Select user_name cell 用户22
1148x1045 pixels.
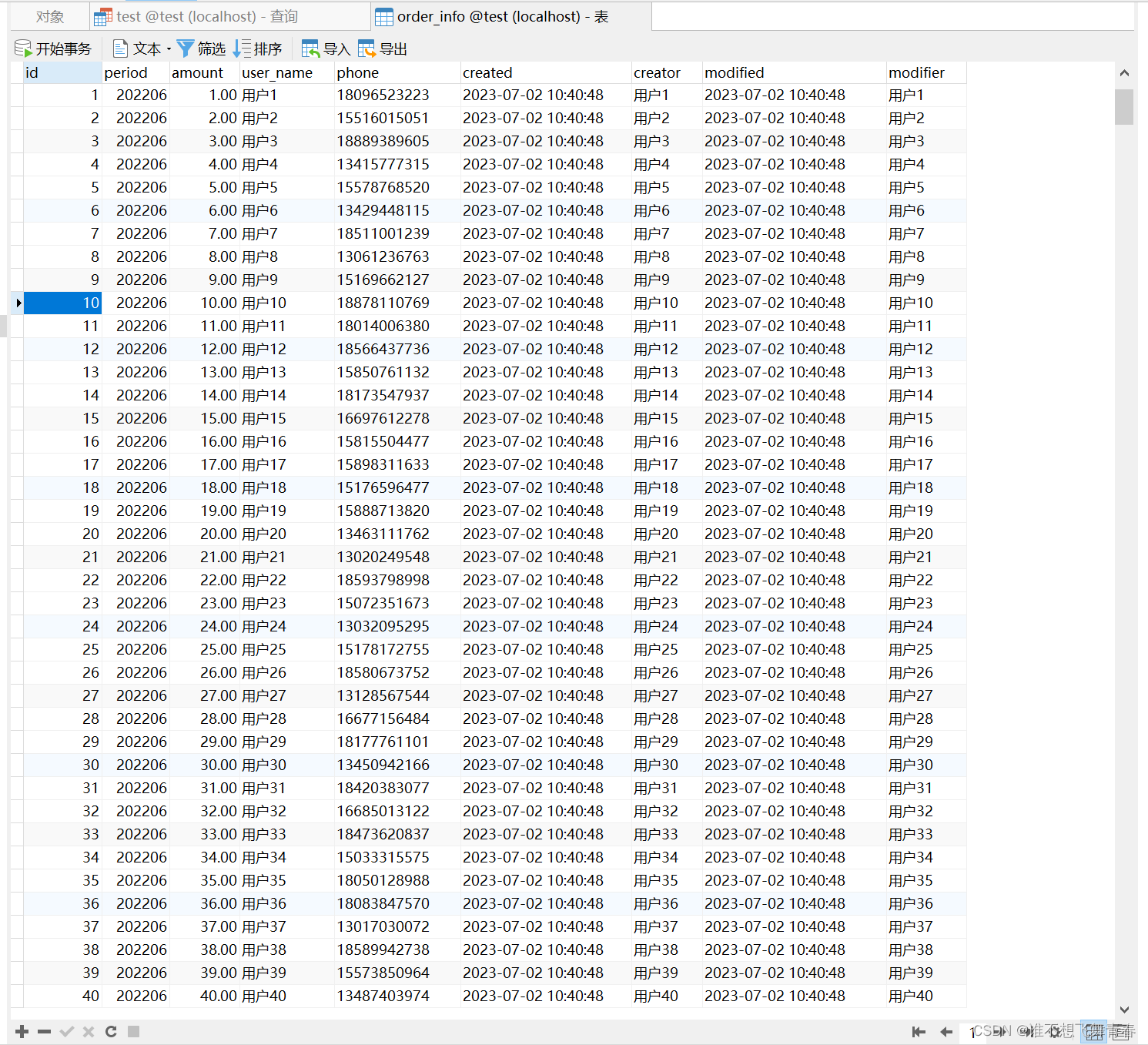(286, 581)
